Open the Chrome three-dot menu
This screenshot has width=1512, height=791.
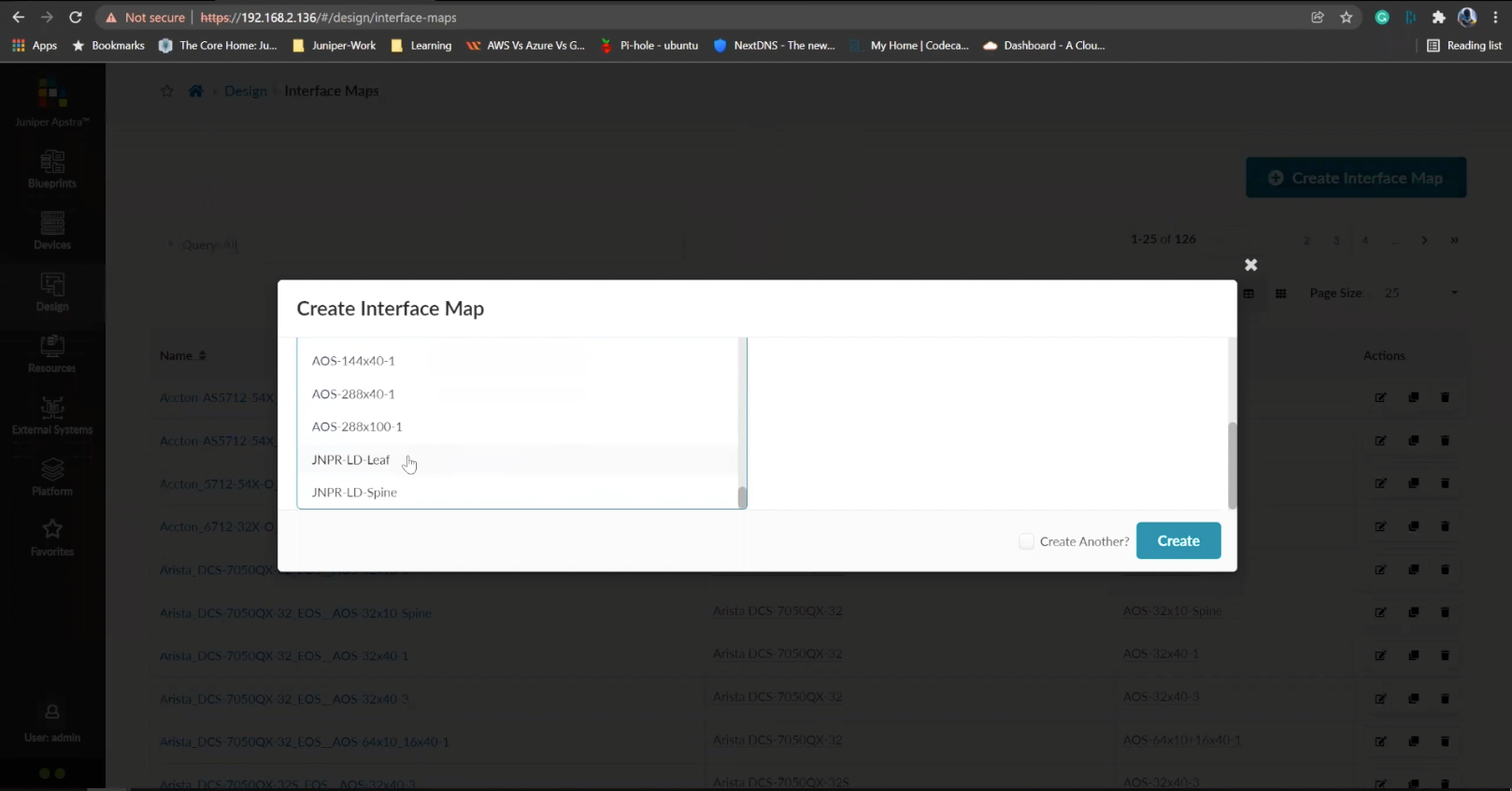[1495, 17]
